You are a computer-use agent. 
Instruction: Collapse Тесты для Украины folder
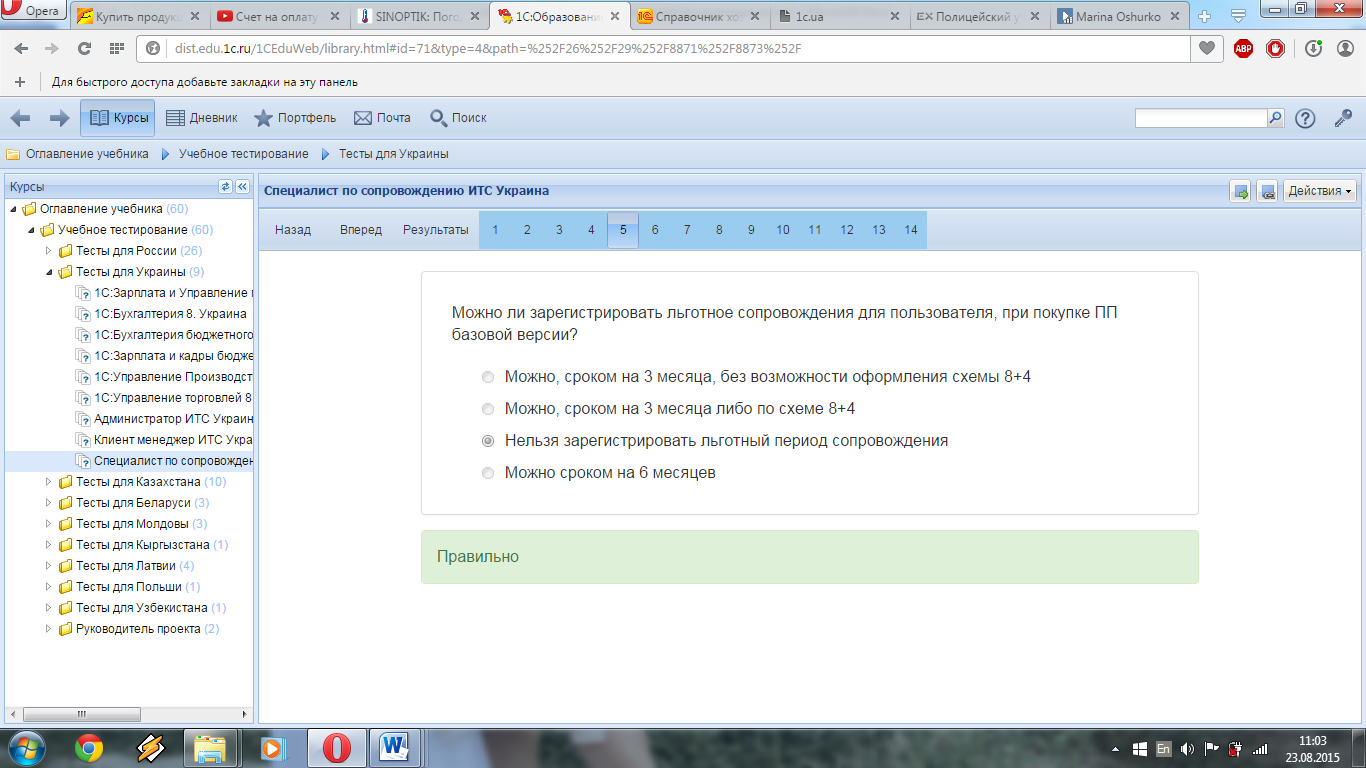50,272
